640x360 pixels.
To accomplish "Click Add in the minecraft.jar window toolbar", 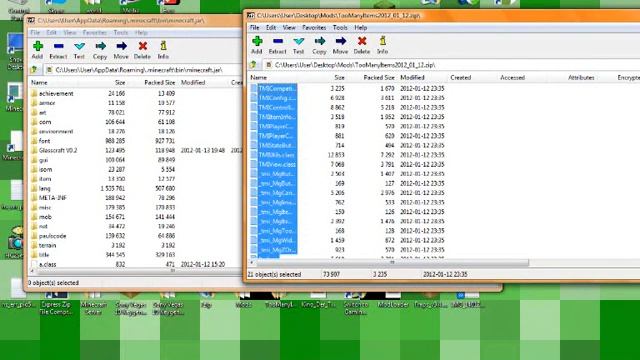I will 38,50.
